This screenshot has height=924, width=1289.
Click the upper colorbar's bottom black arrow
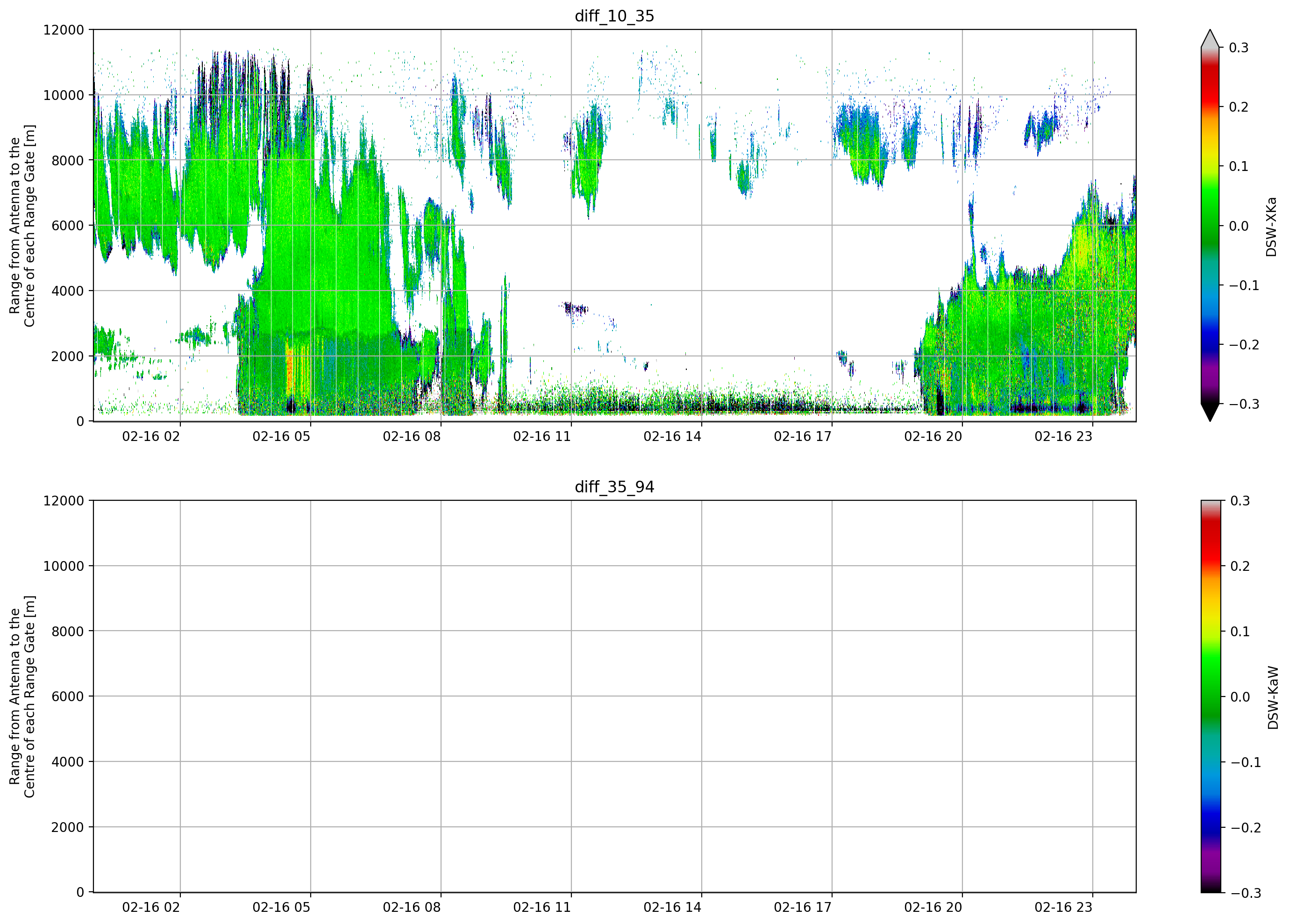(x=1210, y=412)
